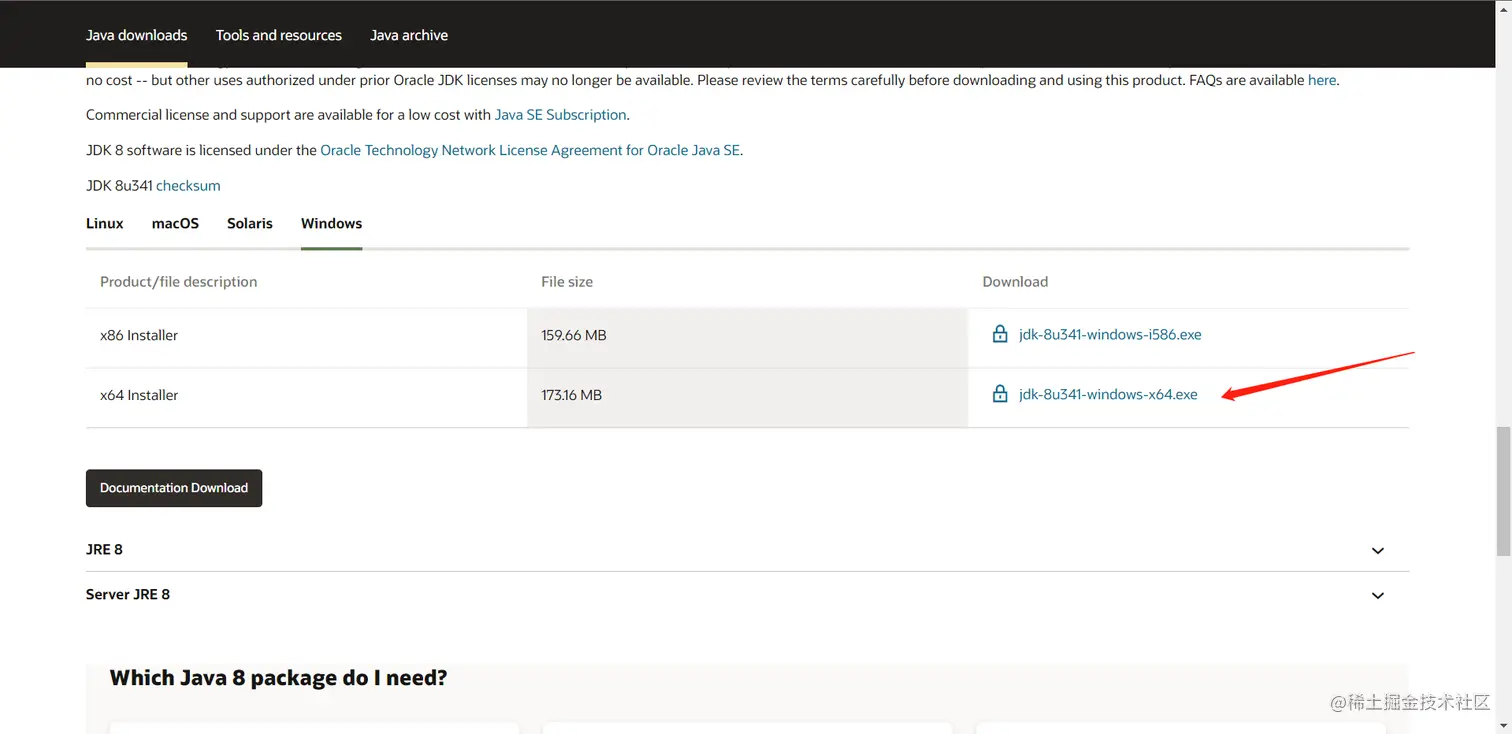Switch to the Linux tab
1512x734 pixels.
tap(105, 223)
